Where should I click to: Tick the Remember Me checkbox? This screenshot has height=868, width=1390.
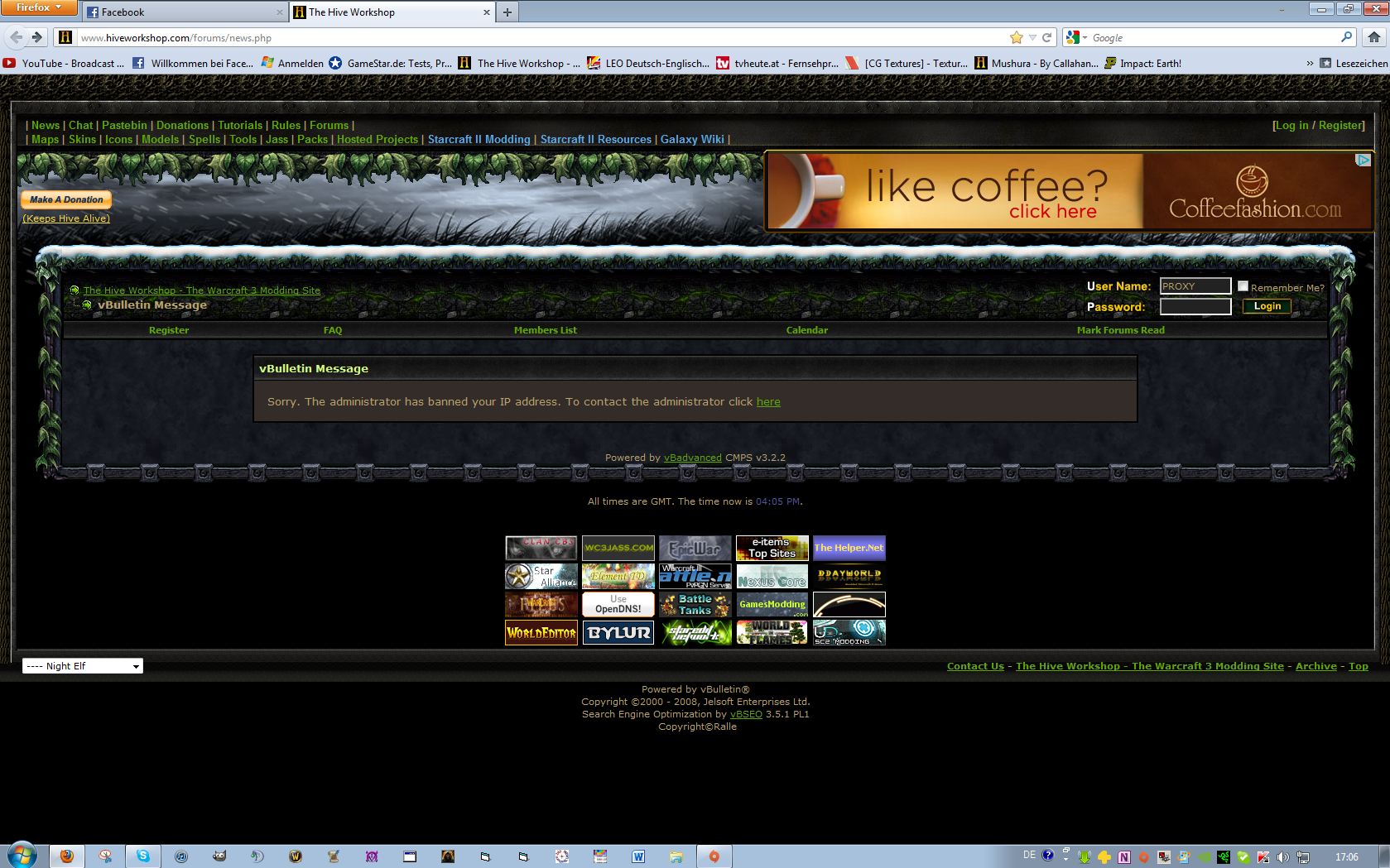click(x=1243, y=286)
